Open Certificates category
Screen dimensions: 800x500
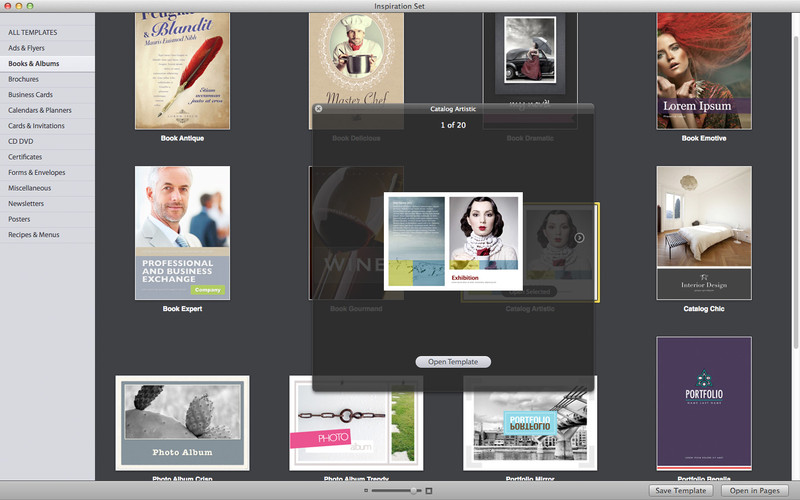pyautogui.click(x=47, y=157)
